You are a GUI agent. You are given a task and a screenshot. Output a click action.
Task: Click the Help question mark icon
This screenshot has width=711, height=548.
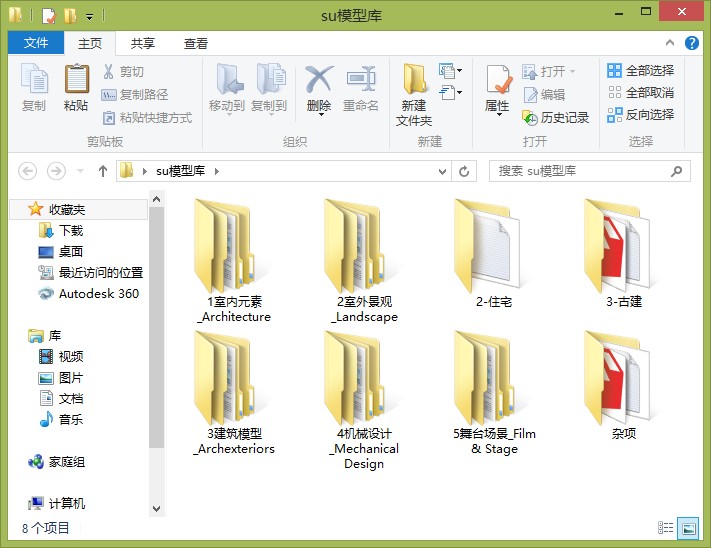[x=692, y=43]
